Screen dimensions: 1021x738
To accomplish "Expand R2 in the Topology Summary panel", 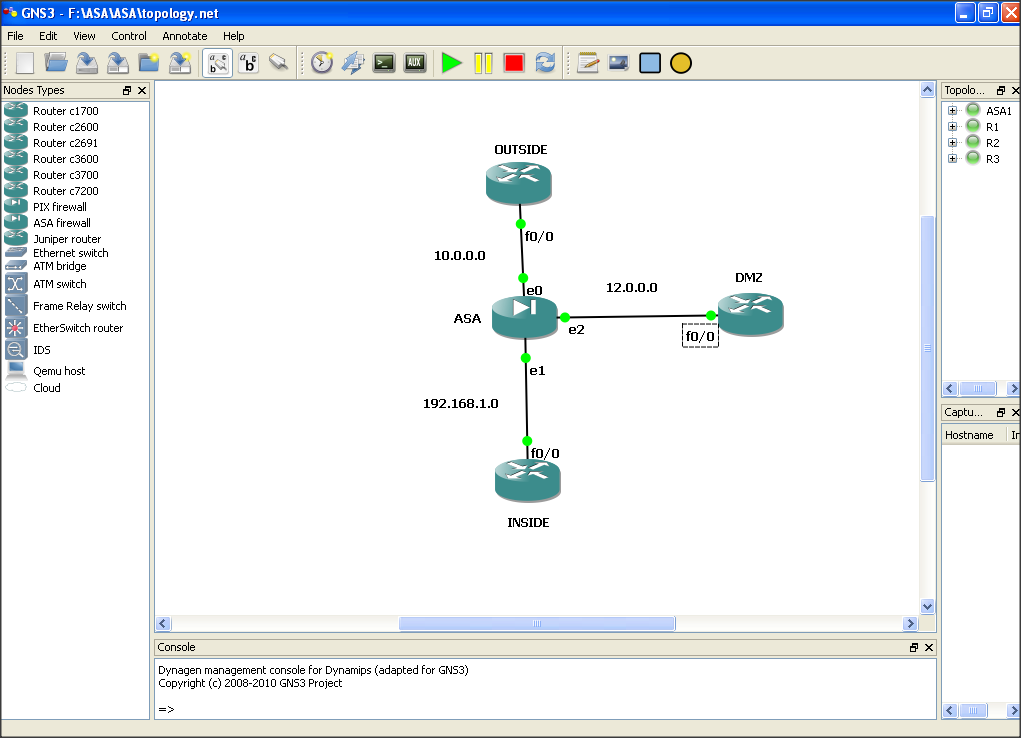I will pos(951,142).
